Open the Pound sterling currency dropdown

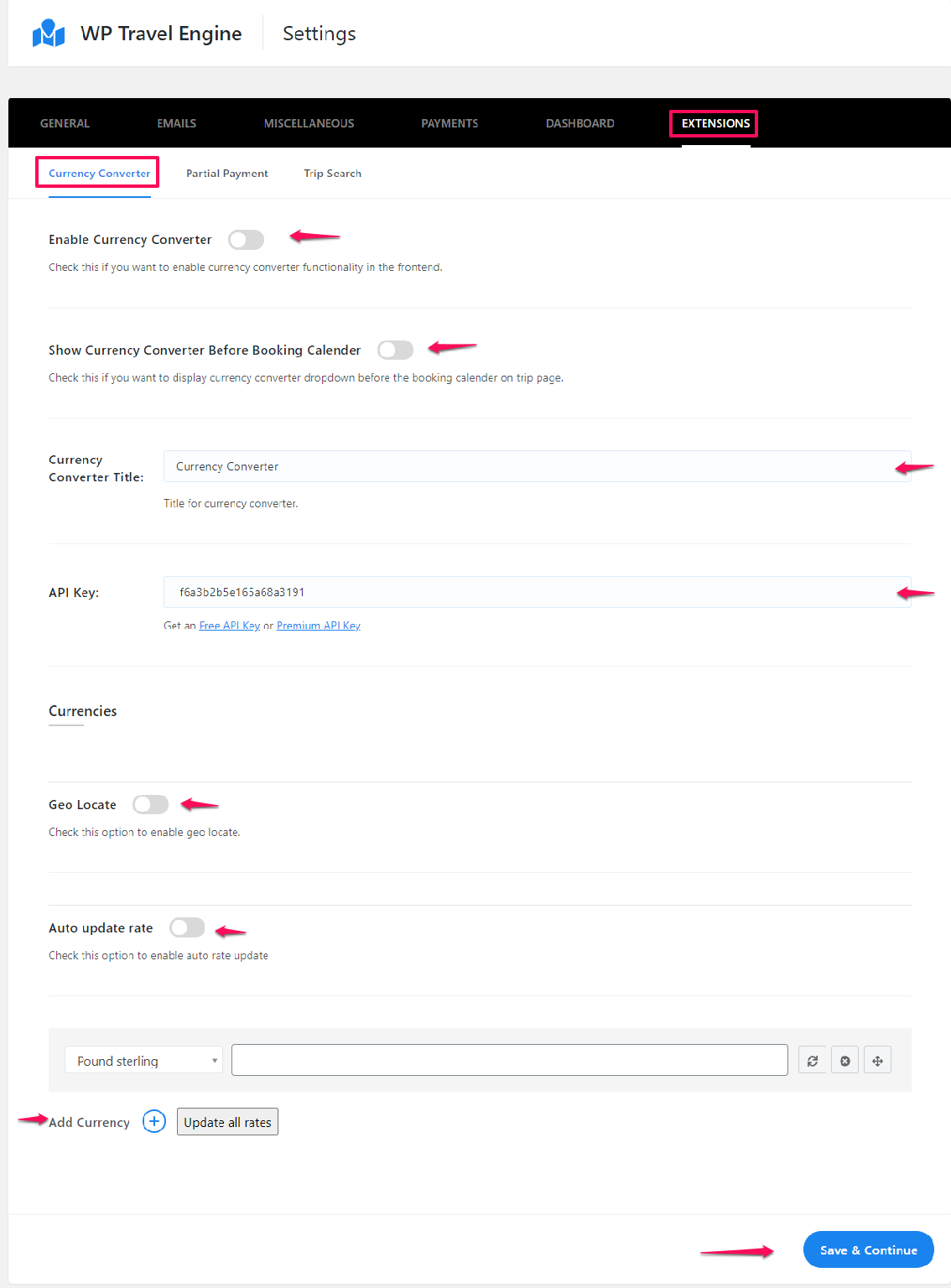click(144, 1060)
